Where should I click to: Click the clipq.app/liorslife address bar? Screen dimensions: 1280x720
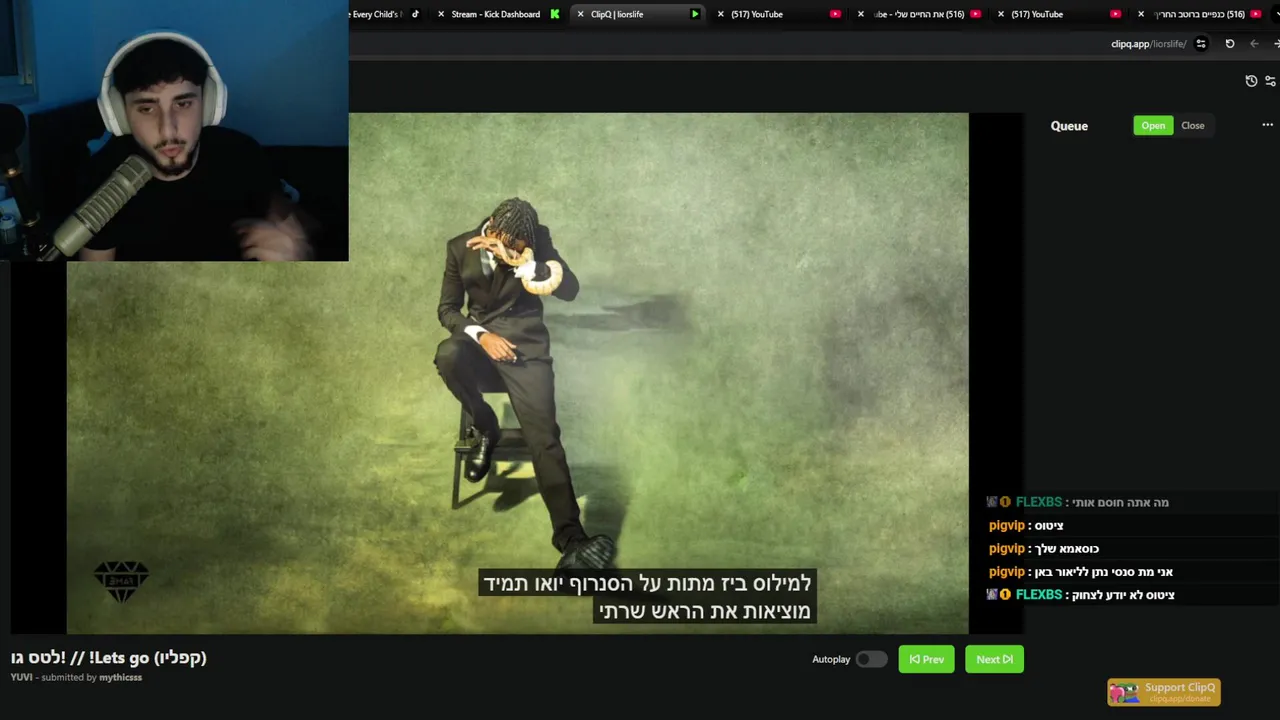1148,44
